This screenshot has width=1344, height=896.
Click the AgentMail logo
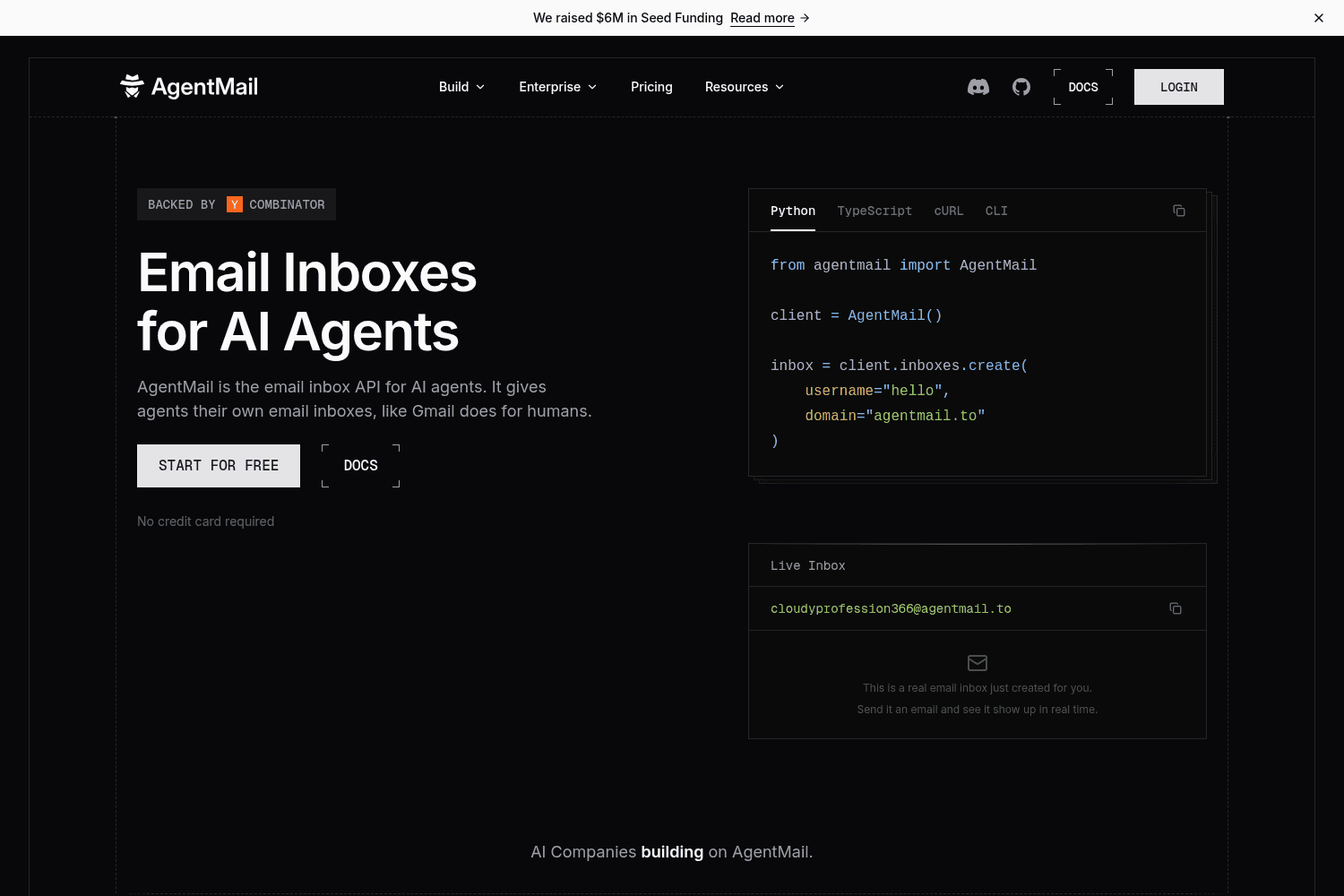[189, 87]
